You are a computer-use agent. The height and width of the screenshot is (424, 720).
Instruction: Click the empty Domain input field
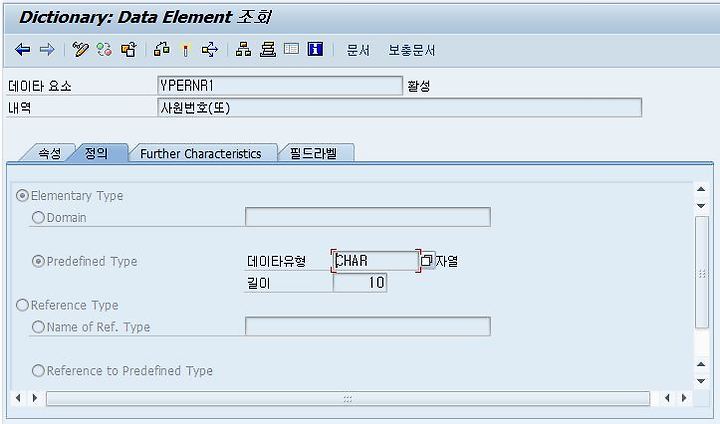(367, 217)
